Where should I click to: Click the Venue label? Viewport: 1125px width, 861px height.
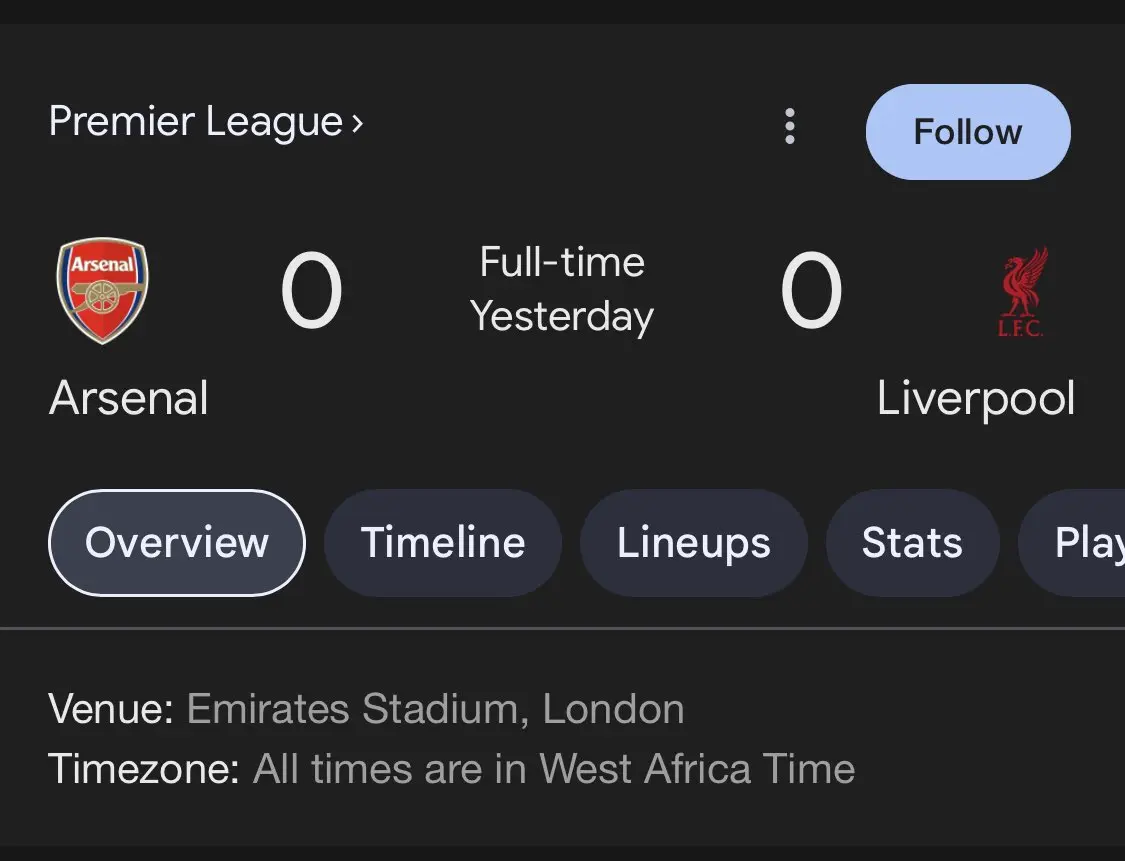[111, 709]
